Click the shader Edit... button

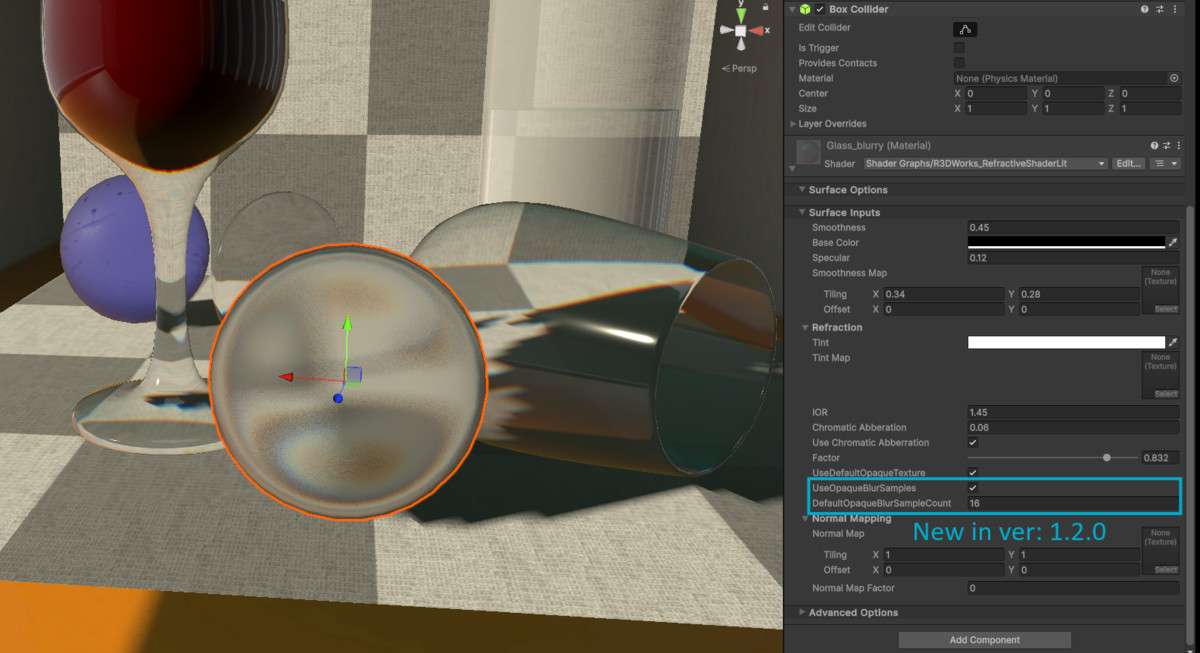pos(1129,163)
